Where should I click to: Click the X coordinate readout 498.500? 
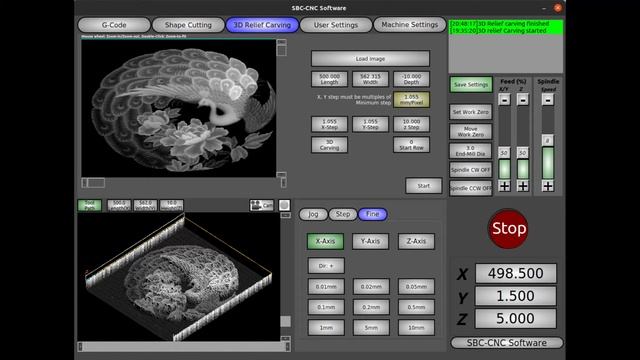pos(516,273)
